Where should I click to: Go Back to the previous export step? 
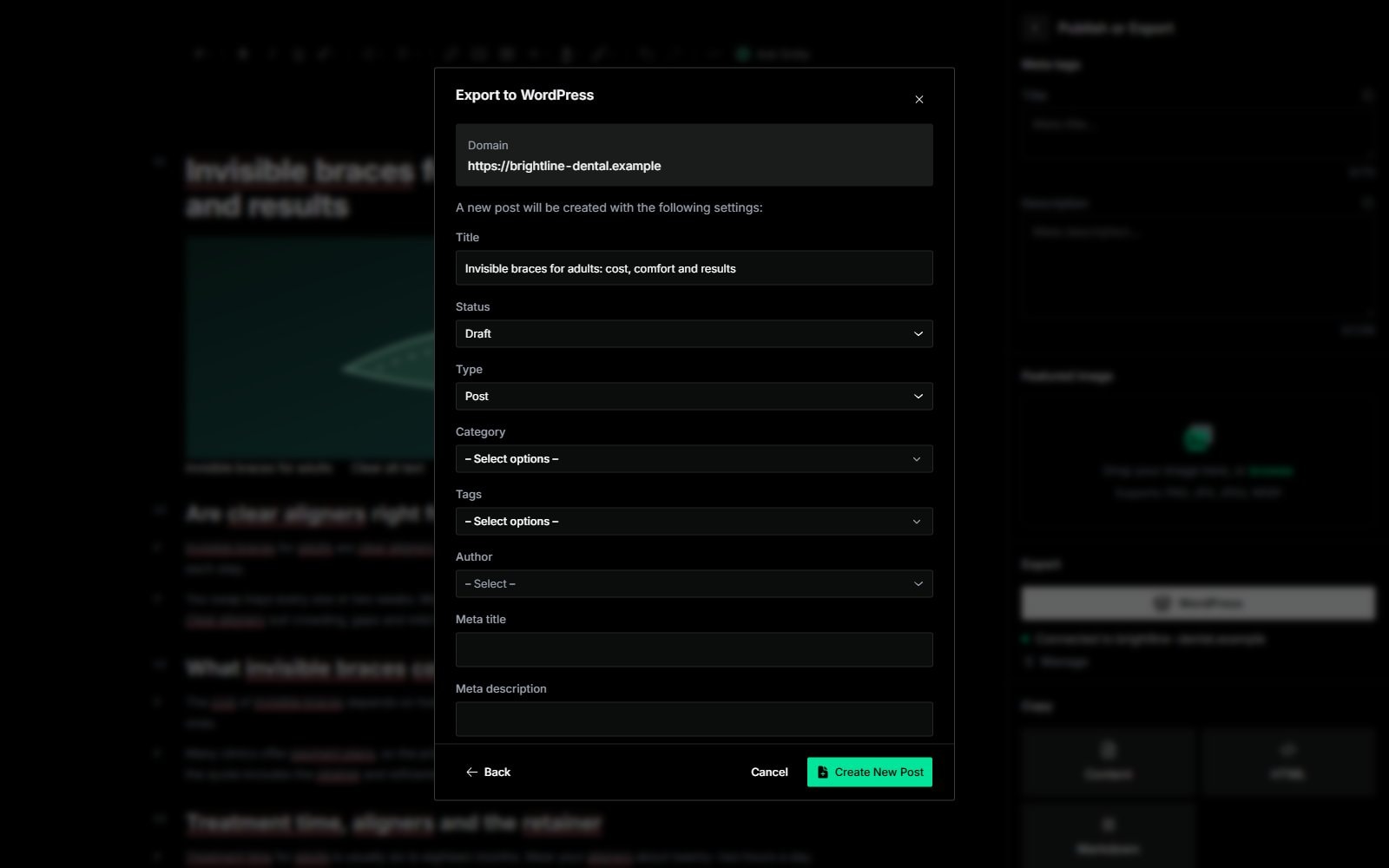[488, 773]
